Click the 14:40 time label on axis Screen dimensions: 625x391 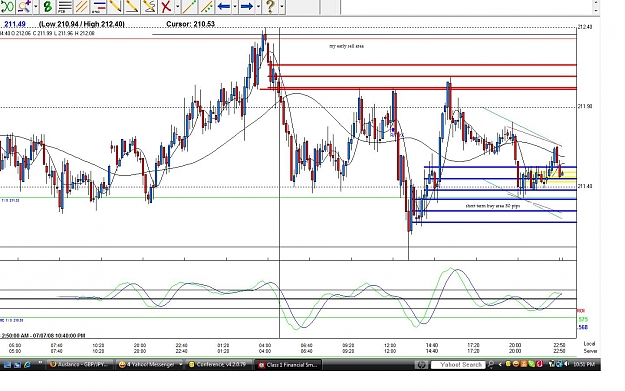(432, 345)
